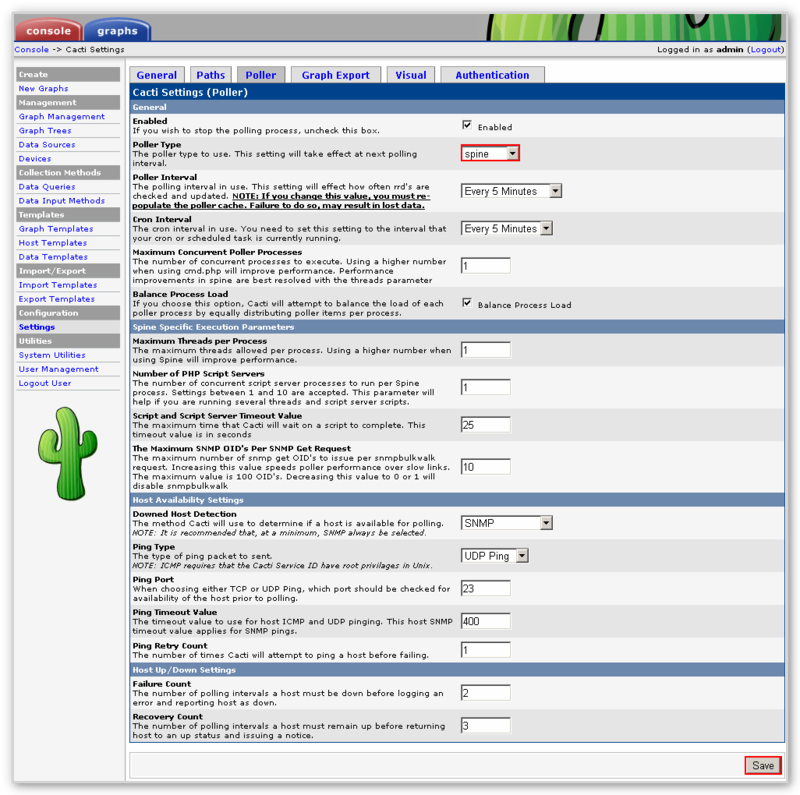Click the Script Server Timeout Value field
This screenshot has width=800, height=795.
486,425
